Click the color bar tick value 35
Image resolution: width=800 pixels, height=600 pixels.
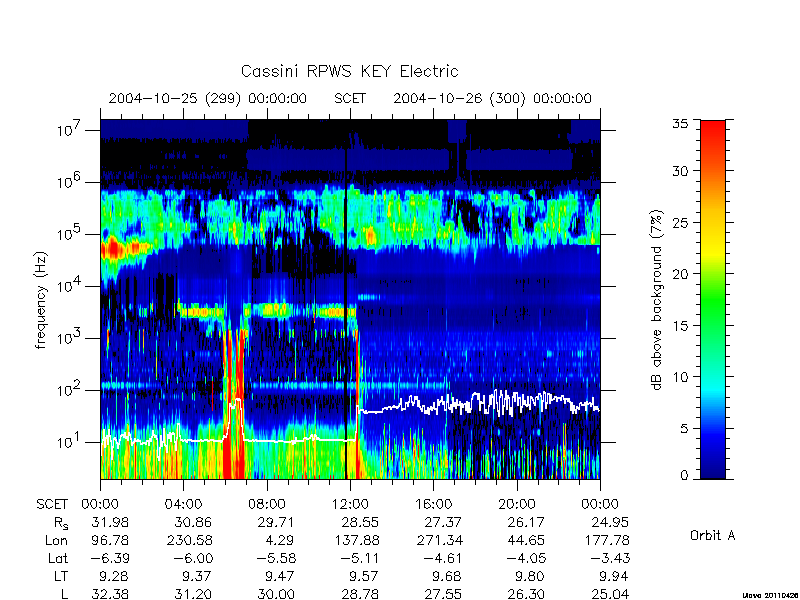click(x=680, y=123)
